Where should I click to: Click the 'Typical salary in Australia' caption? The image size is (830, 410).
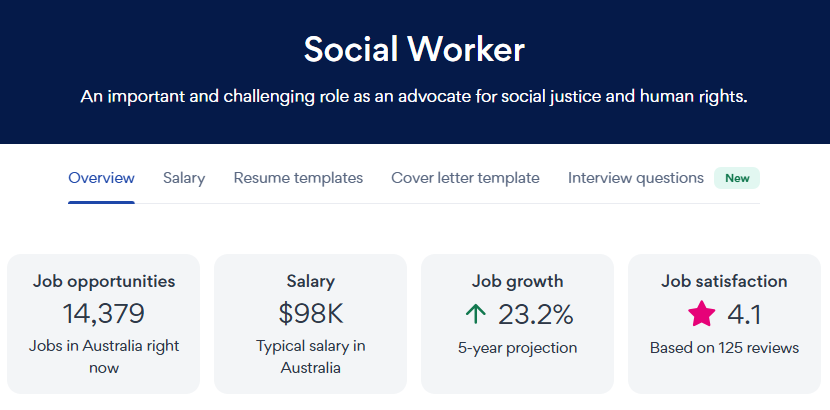point(310,357)
